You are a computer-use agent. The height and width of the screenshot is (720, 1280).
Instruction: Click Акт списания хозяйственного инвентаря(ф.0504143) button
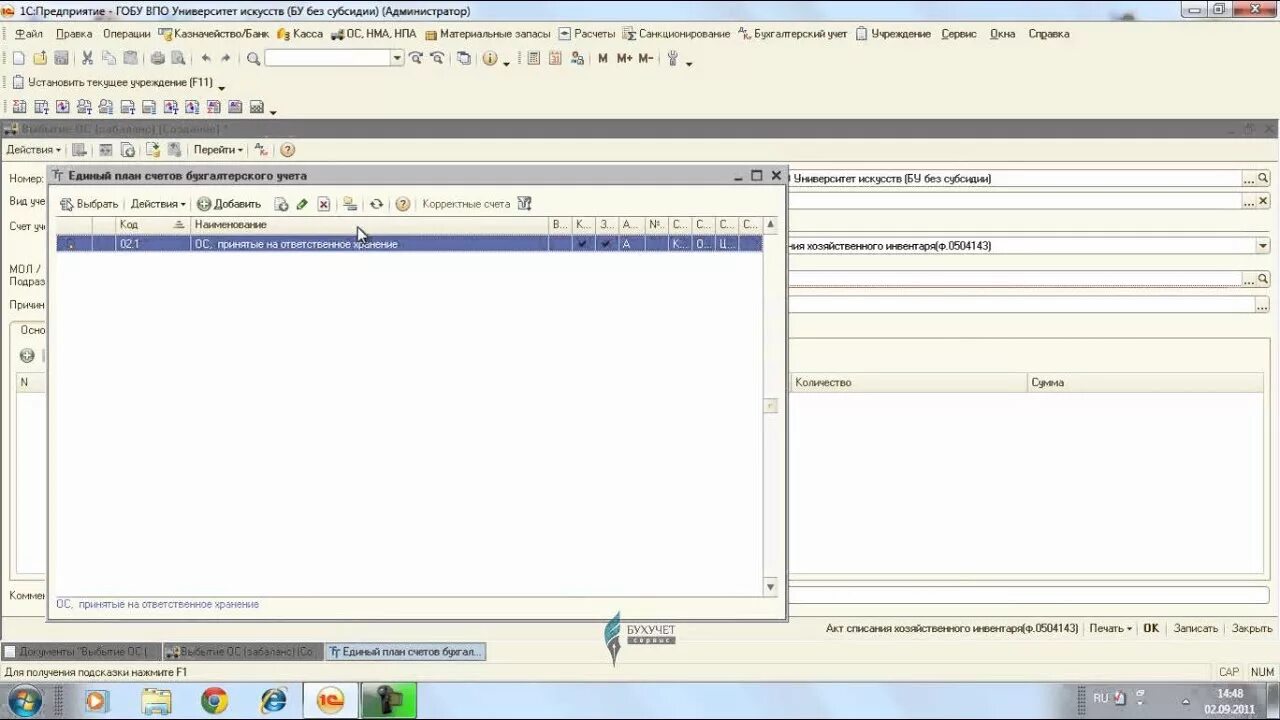952,629
